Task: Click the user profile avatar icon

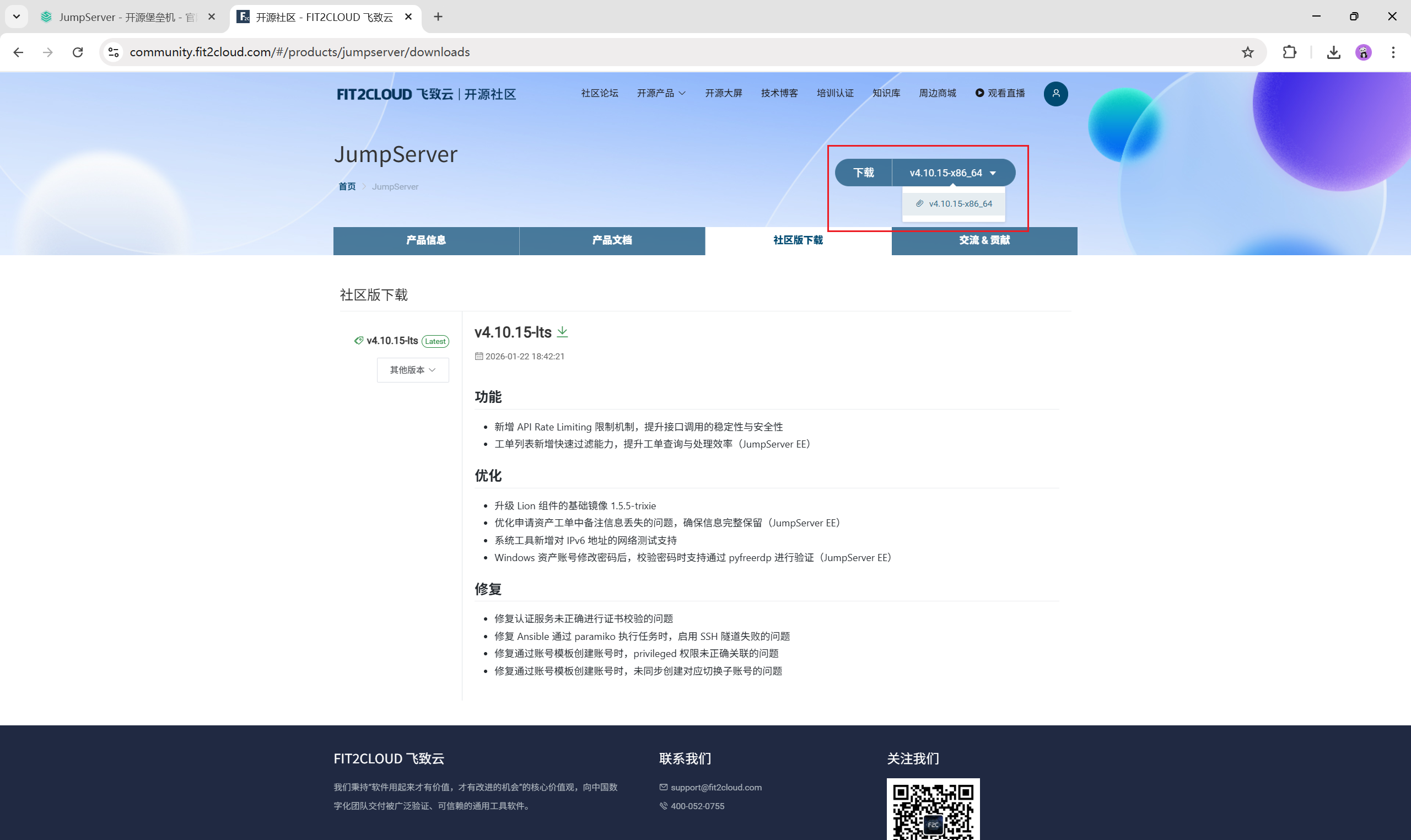Action: [1055, 93]
